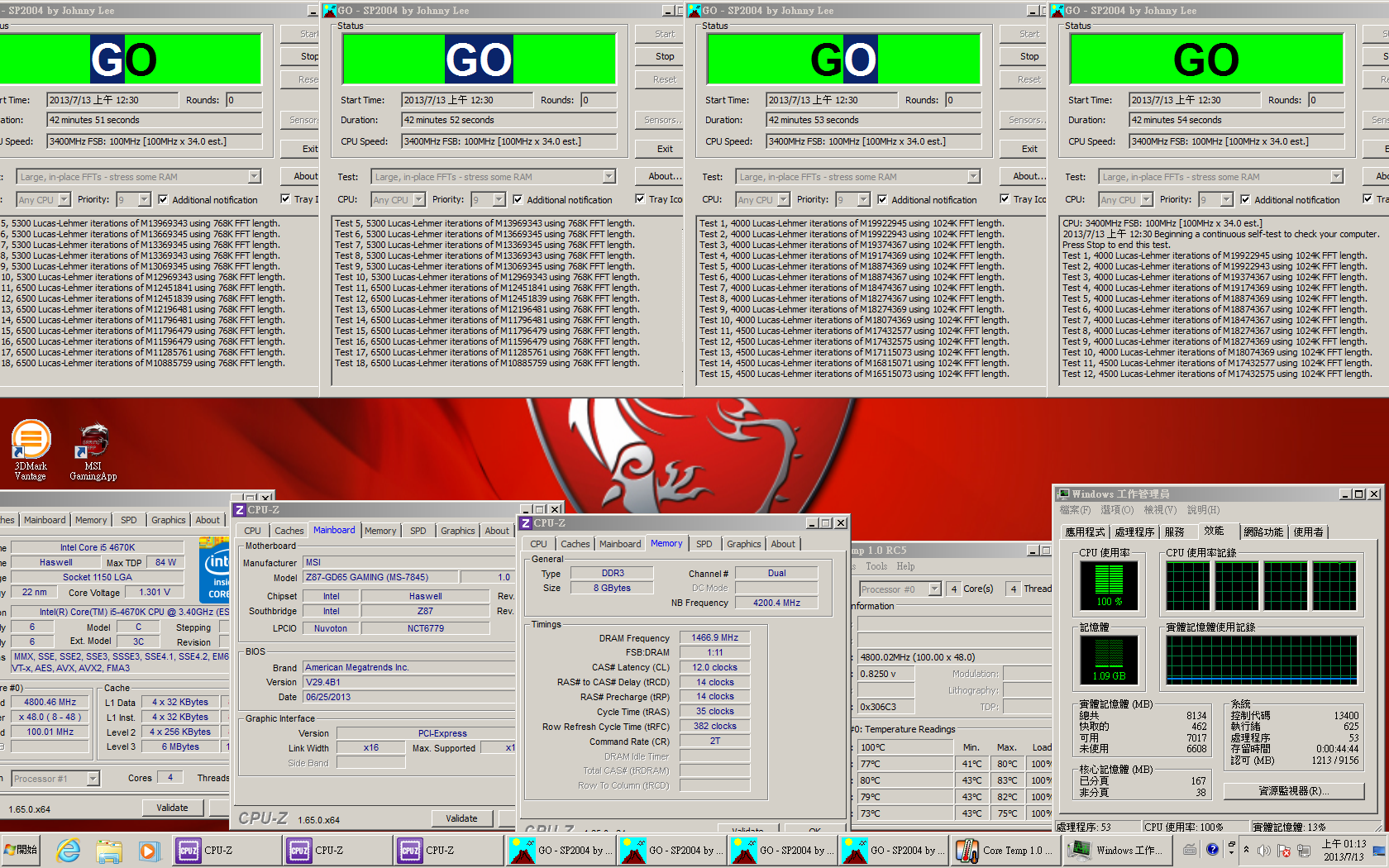Click physical memory usage history graph in Task Manager

pos(1262,660)
